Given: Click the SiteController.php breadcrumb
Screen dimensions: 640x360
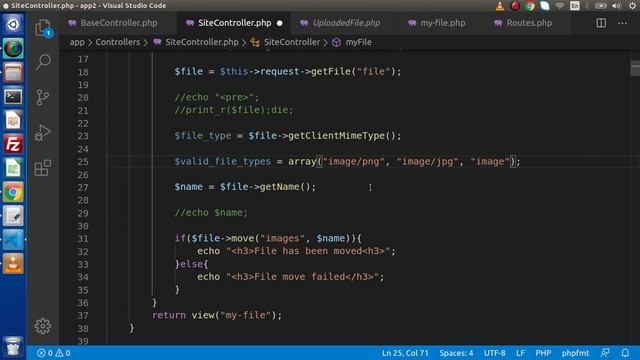Looking at the screenshot, I should tap(196, 42).
